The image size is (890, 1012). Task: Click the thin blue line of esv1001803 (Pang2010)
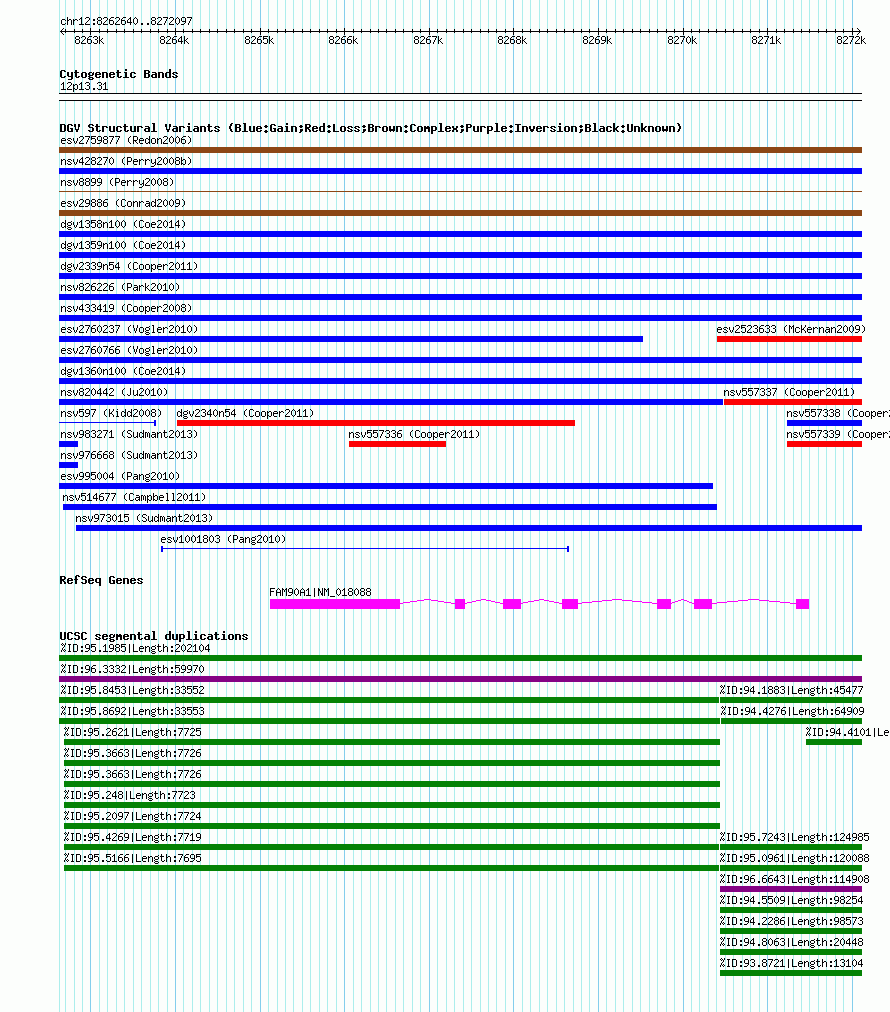click(x=365, y=549)
